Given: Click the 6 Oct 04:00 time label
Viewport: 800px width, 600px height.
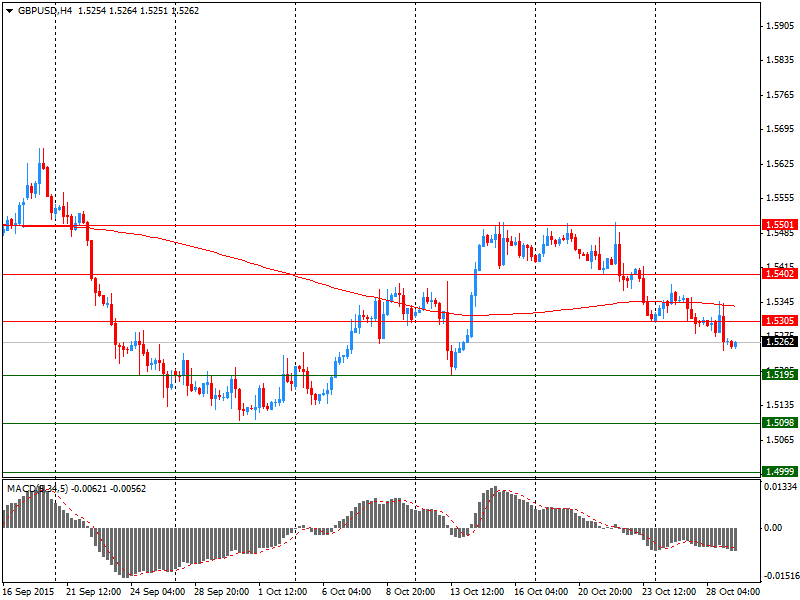Looking at the screenshot, I should (347, 592).
